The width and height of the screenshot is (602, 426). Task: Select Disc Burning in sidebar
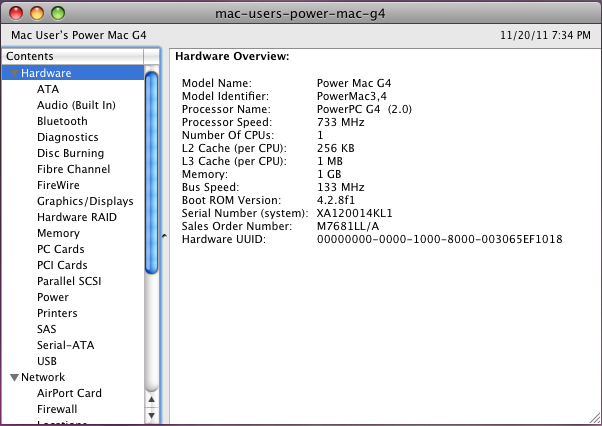point(71,153)
